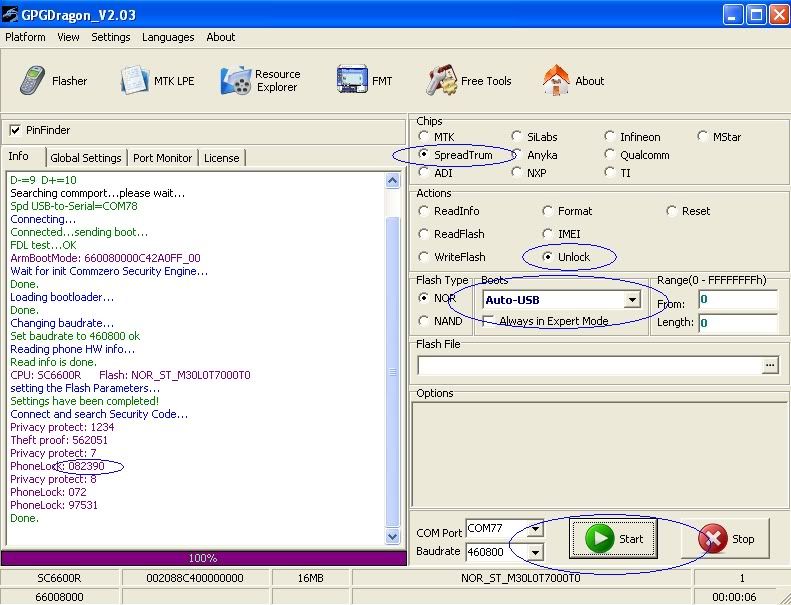Select the TI chip option
791x605 pixels.
[609, 173]
